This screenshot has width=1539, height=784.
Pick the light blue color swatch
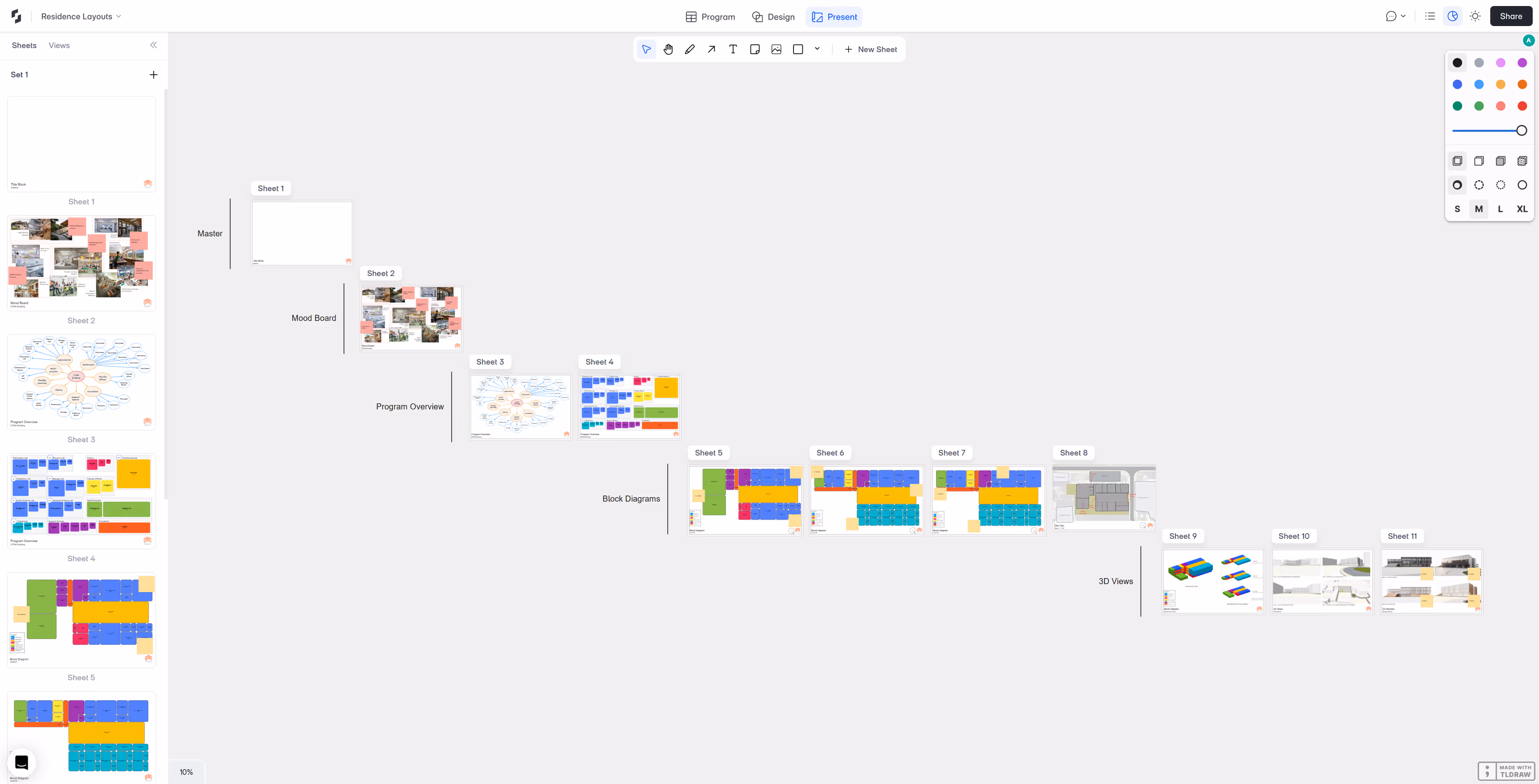click(x=1478, y=84)
